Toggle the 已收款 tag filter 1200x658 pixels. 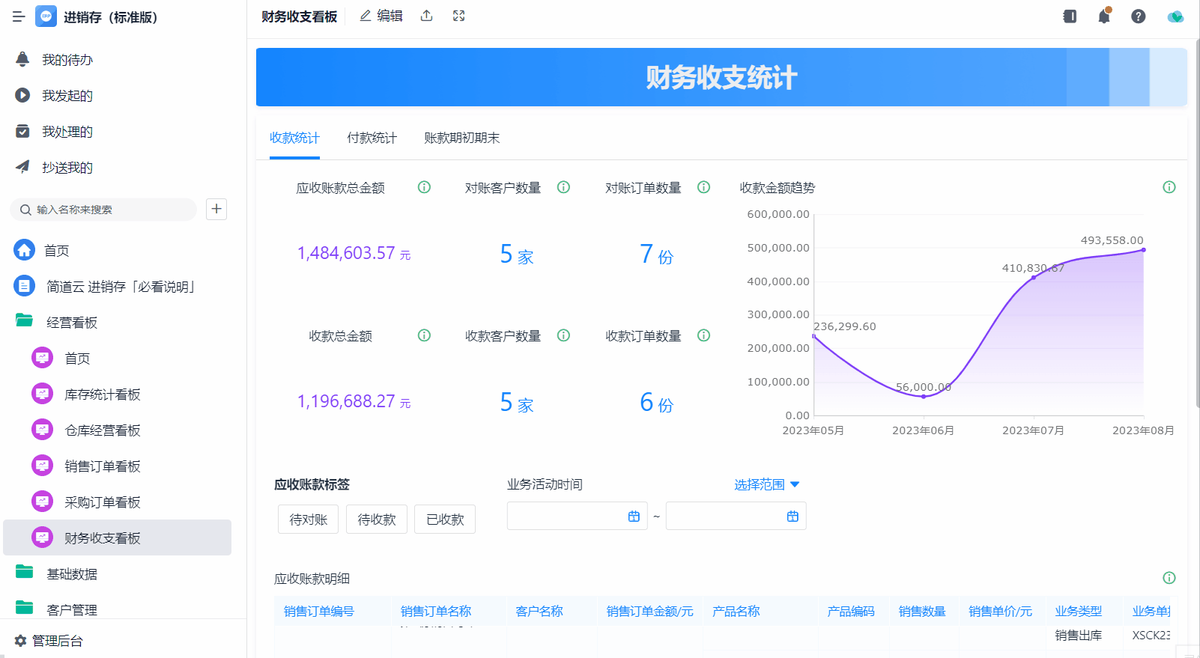[445, 519]
